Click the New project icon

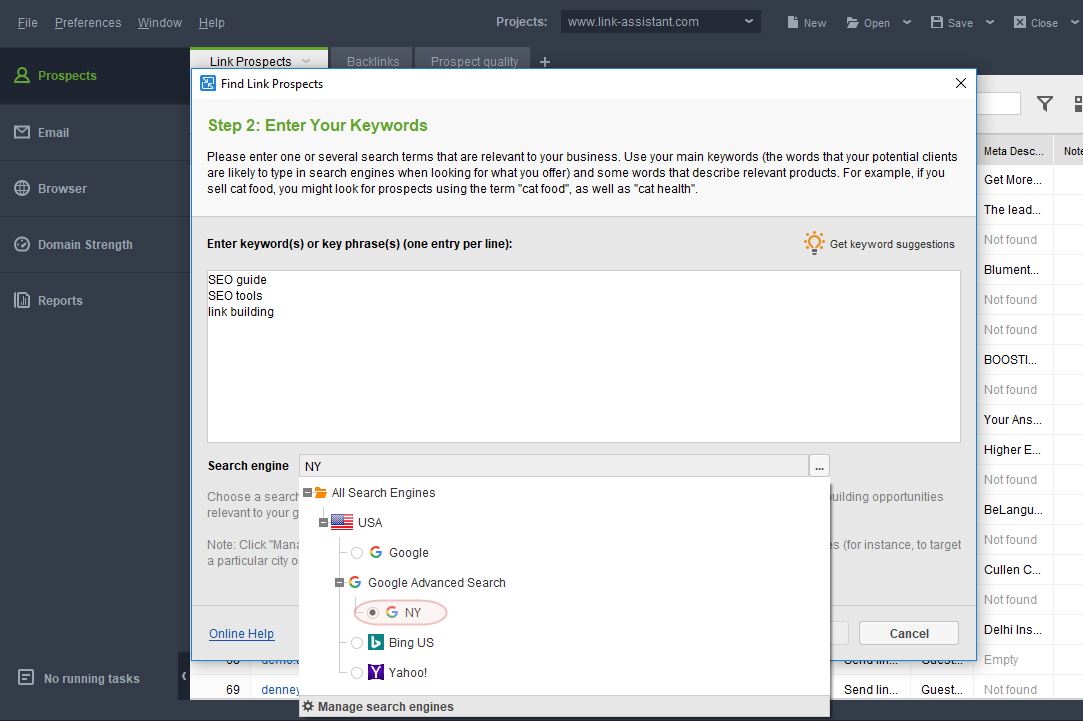793,22
